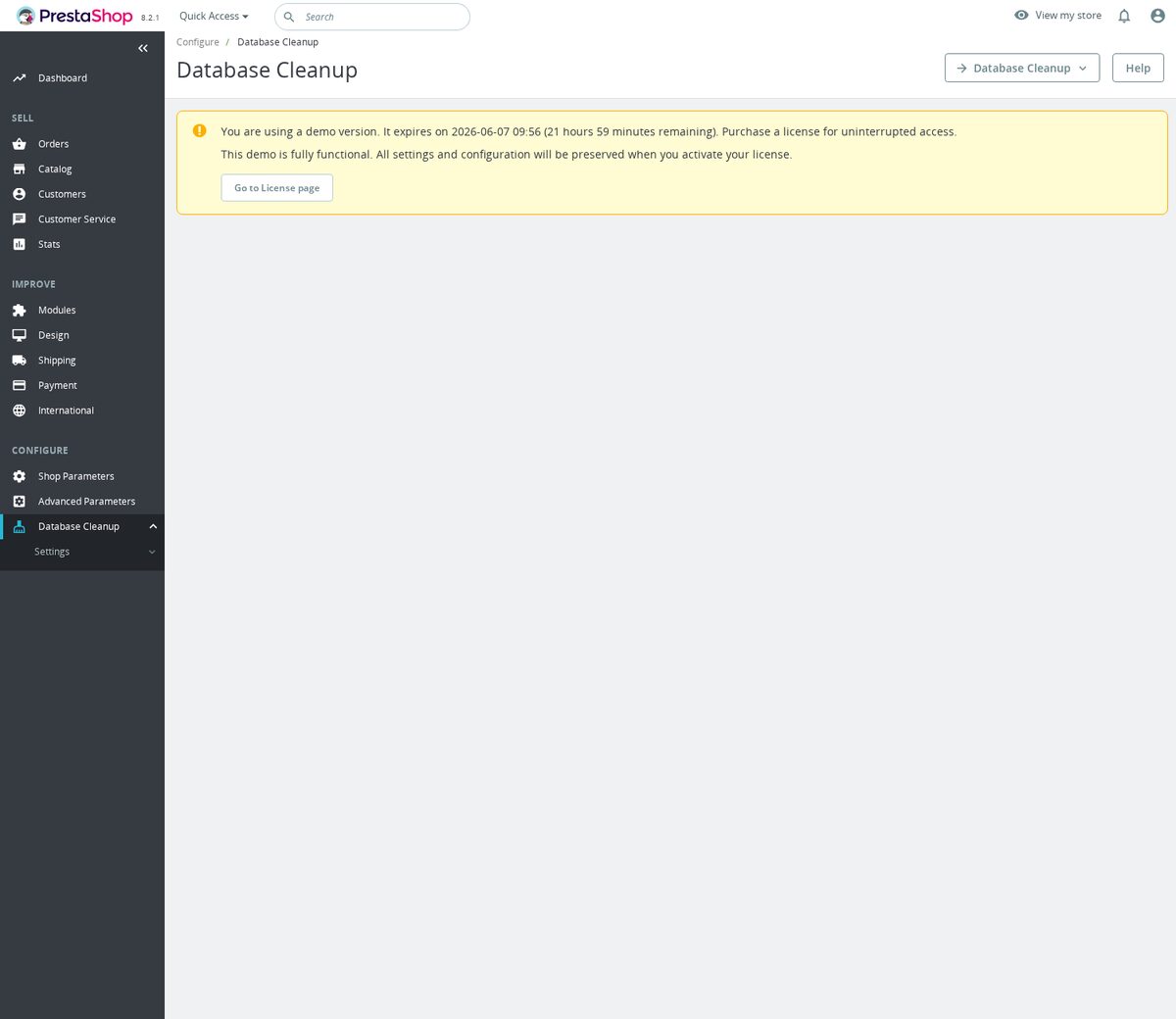Open Design menu item
The height and width of the screenshot is (1019, 1176).
(82, 335)
